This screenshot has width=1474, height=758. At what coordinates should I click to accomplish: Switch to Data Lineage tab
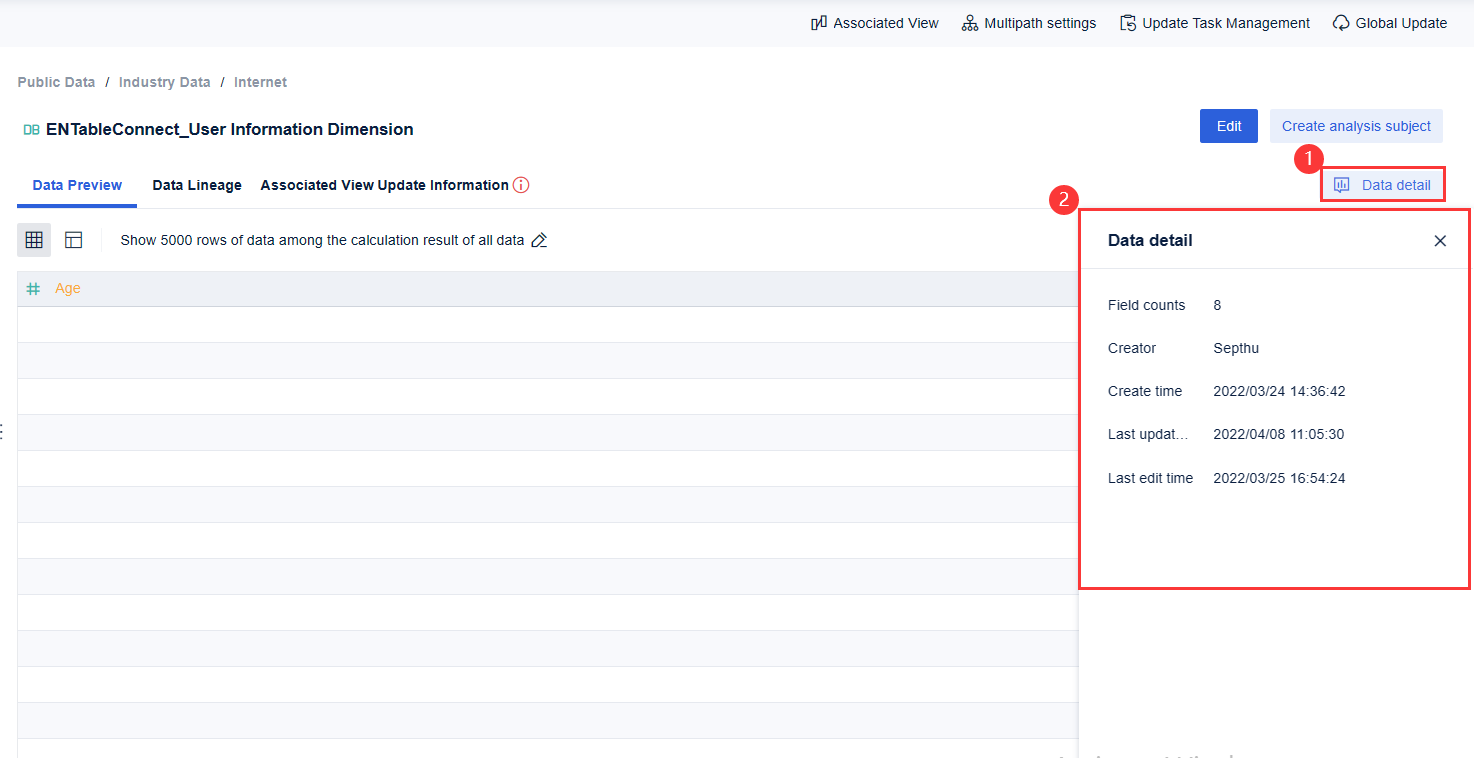[x=197, y=185]
